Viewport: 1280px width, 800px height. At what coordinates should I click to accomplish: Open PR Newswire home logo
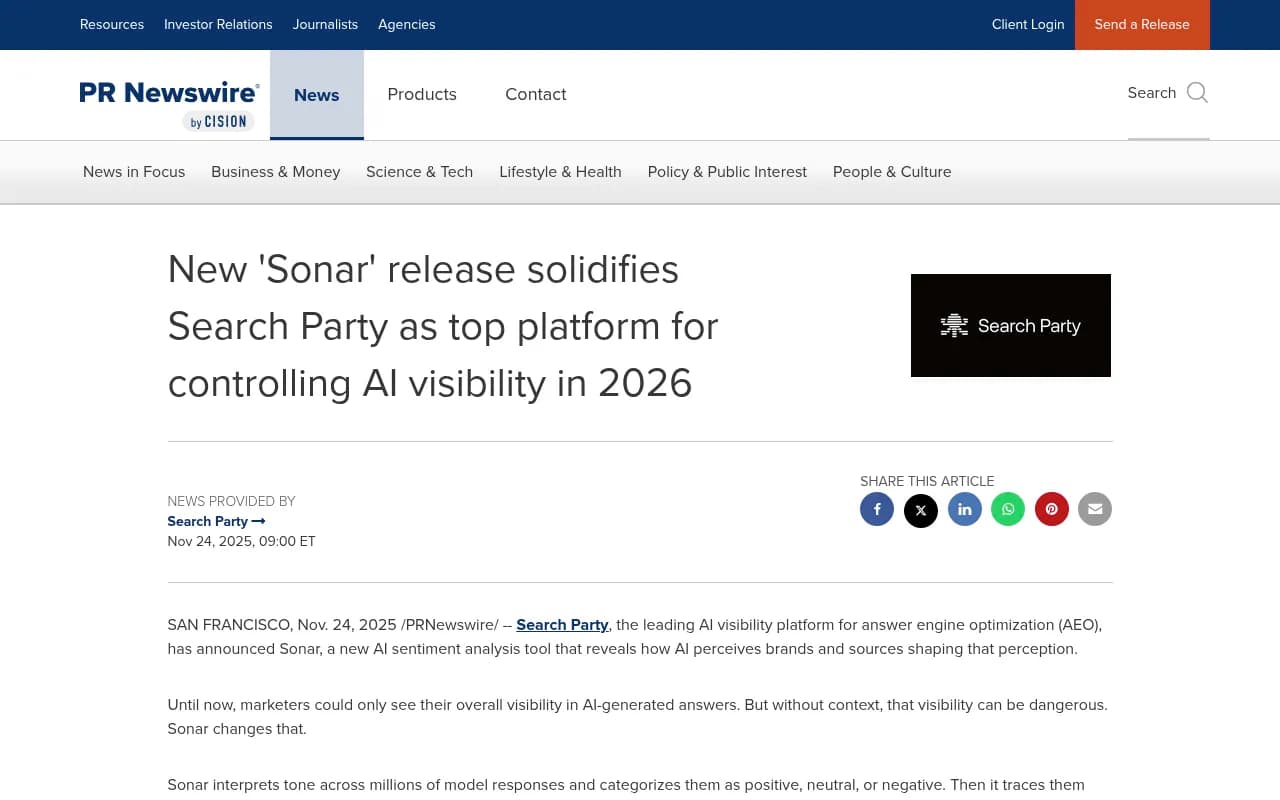tap(170, 105)
